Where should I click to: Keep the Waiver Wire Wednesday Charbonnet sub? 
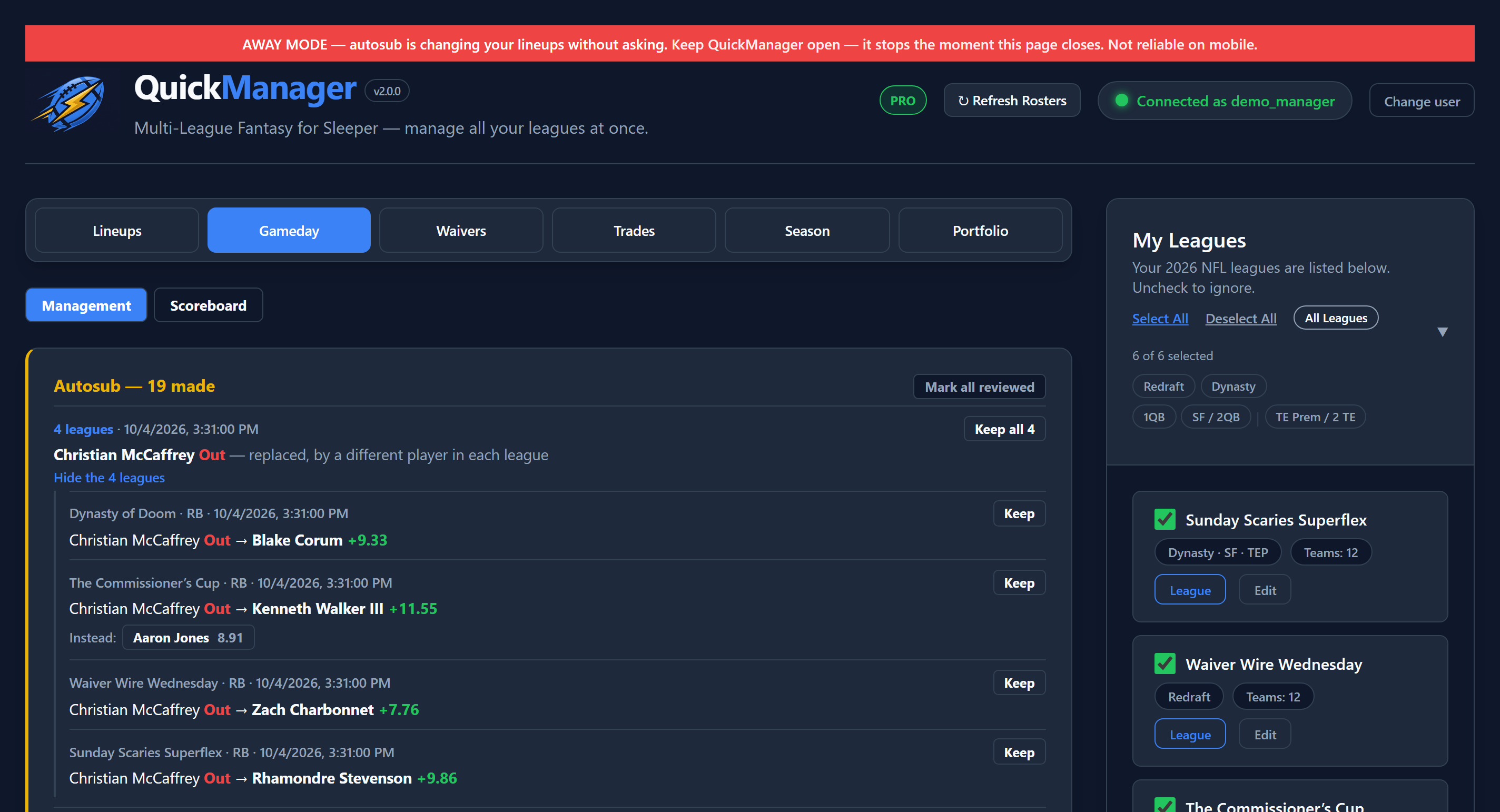1019,683
